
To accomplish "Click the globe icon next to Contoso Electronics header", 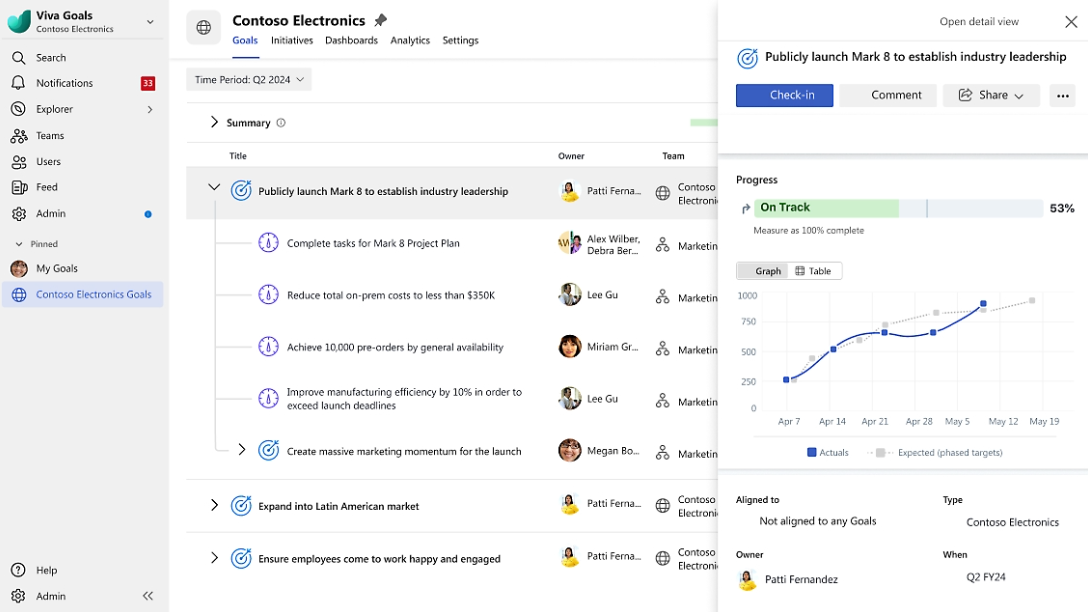I will 203,28.
